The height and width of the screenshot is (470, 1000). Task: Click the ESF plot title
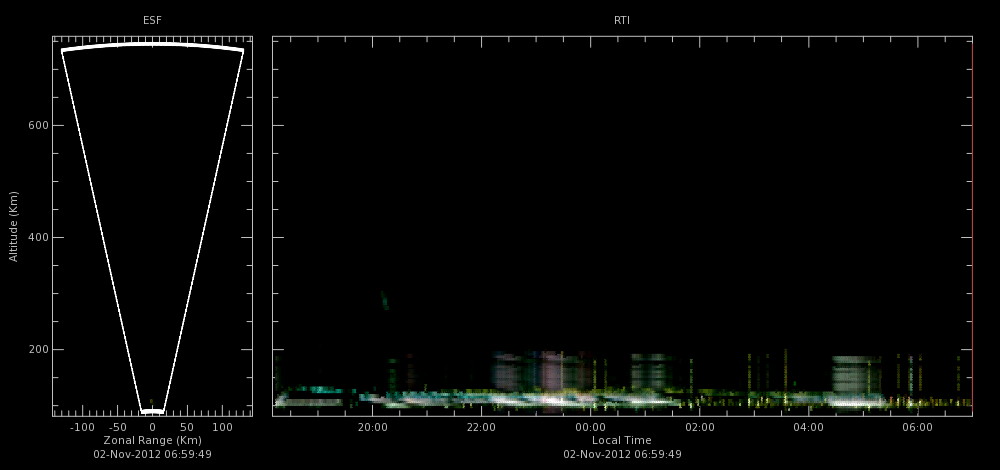pyautogui.click(x=152, y=20)
